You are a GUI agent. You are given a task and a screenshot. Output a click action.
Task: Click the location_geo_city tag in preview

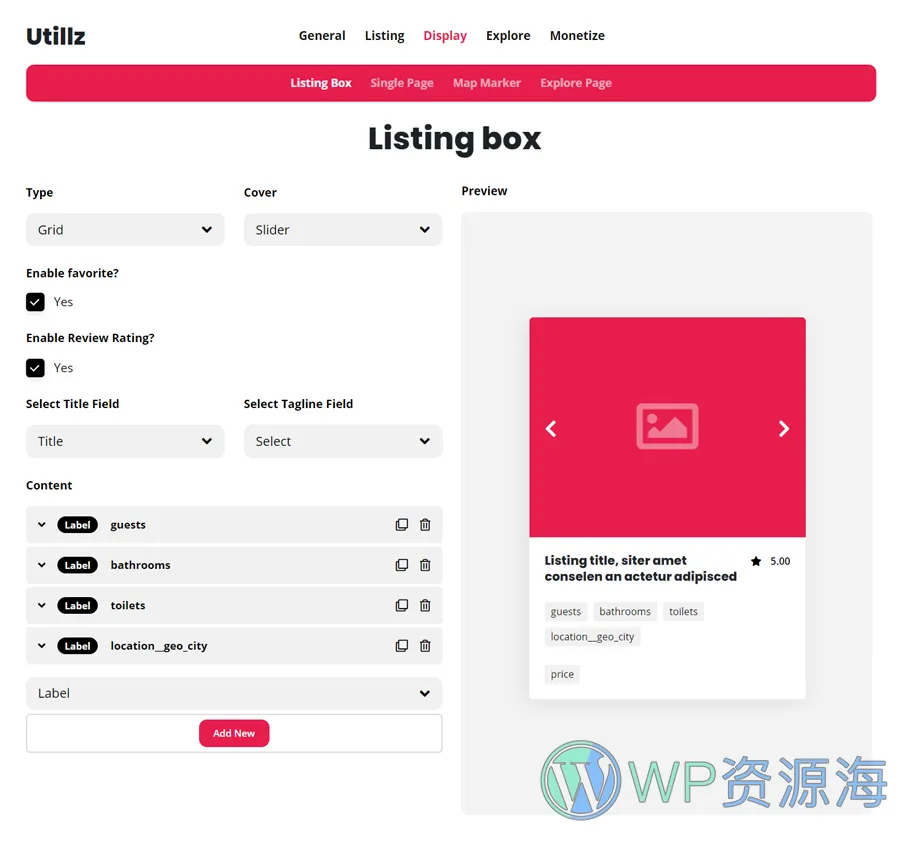(x=592, y=637)
